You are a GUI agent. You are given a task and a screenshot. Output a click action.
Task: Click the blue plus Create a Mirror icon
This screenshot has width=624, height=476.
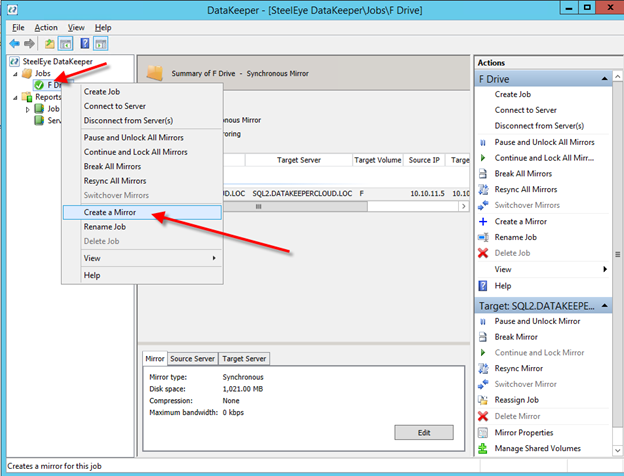pyautogui.click(x=483, y=221)
